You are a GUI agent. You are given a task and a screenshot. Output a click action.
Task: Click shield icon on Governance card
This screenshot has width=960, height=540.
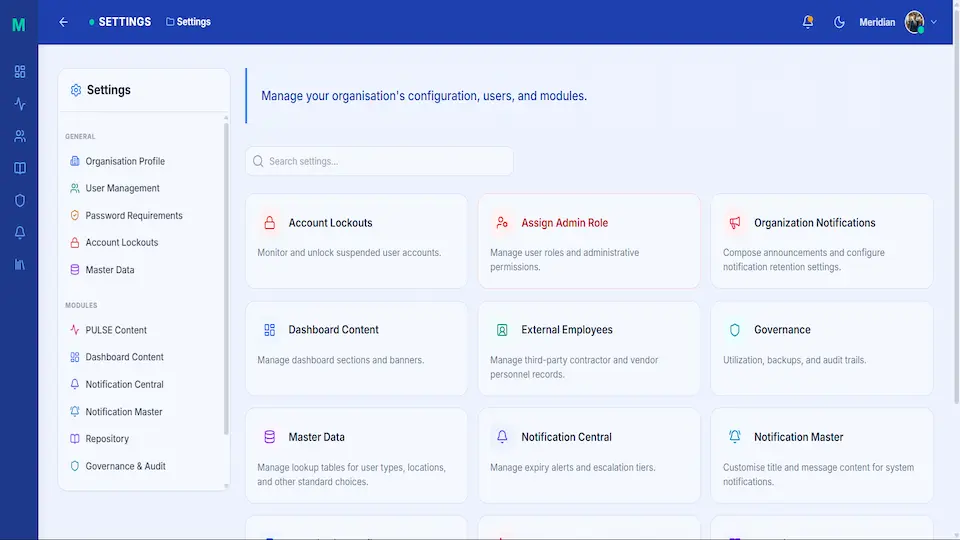[x=735, y=330]
